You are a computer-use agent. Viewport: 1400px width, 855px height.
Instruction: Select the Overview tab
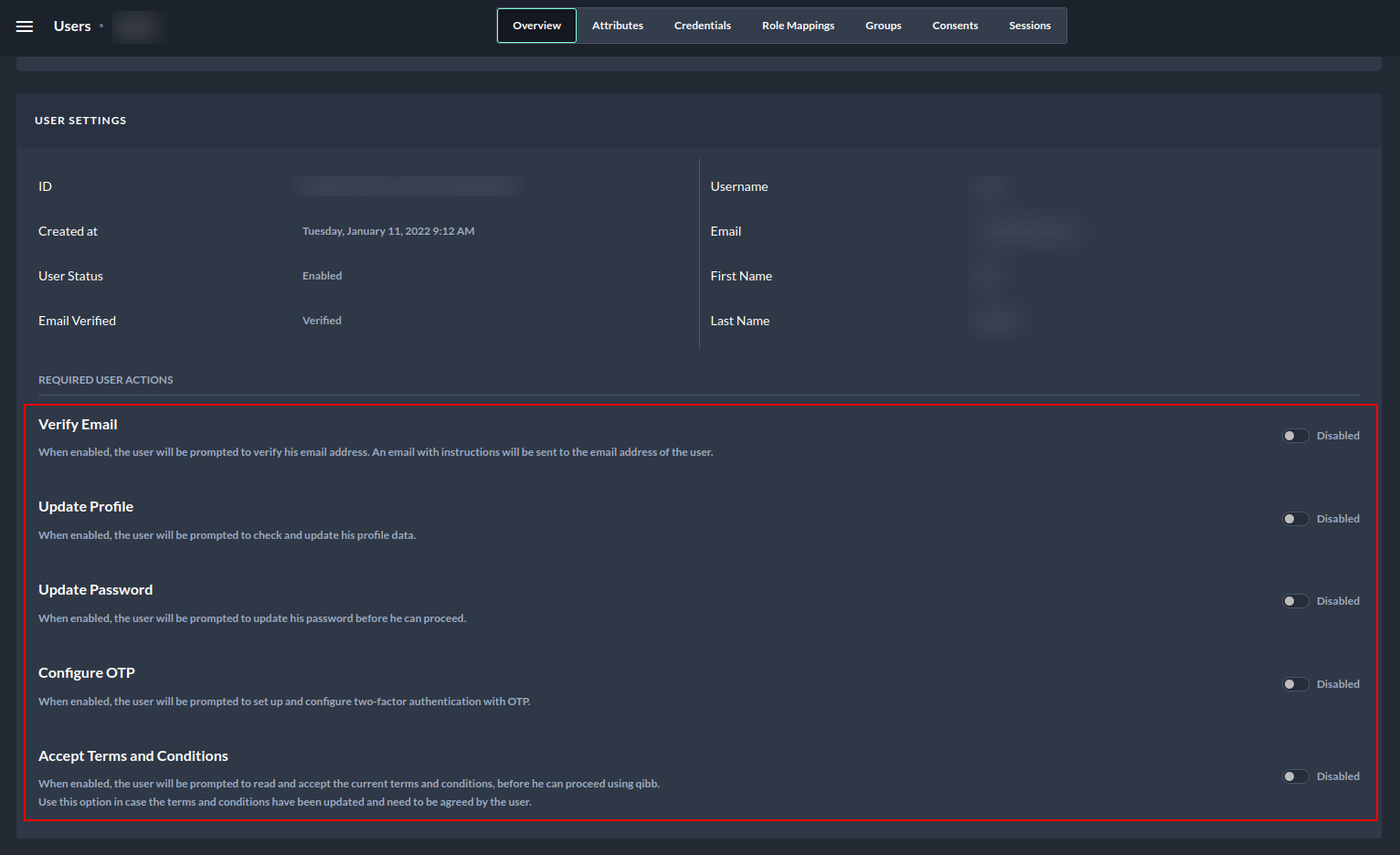[x=536, y=26]
